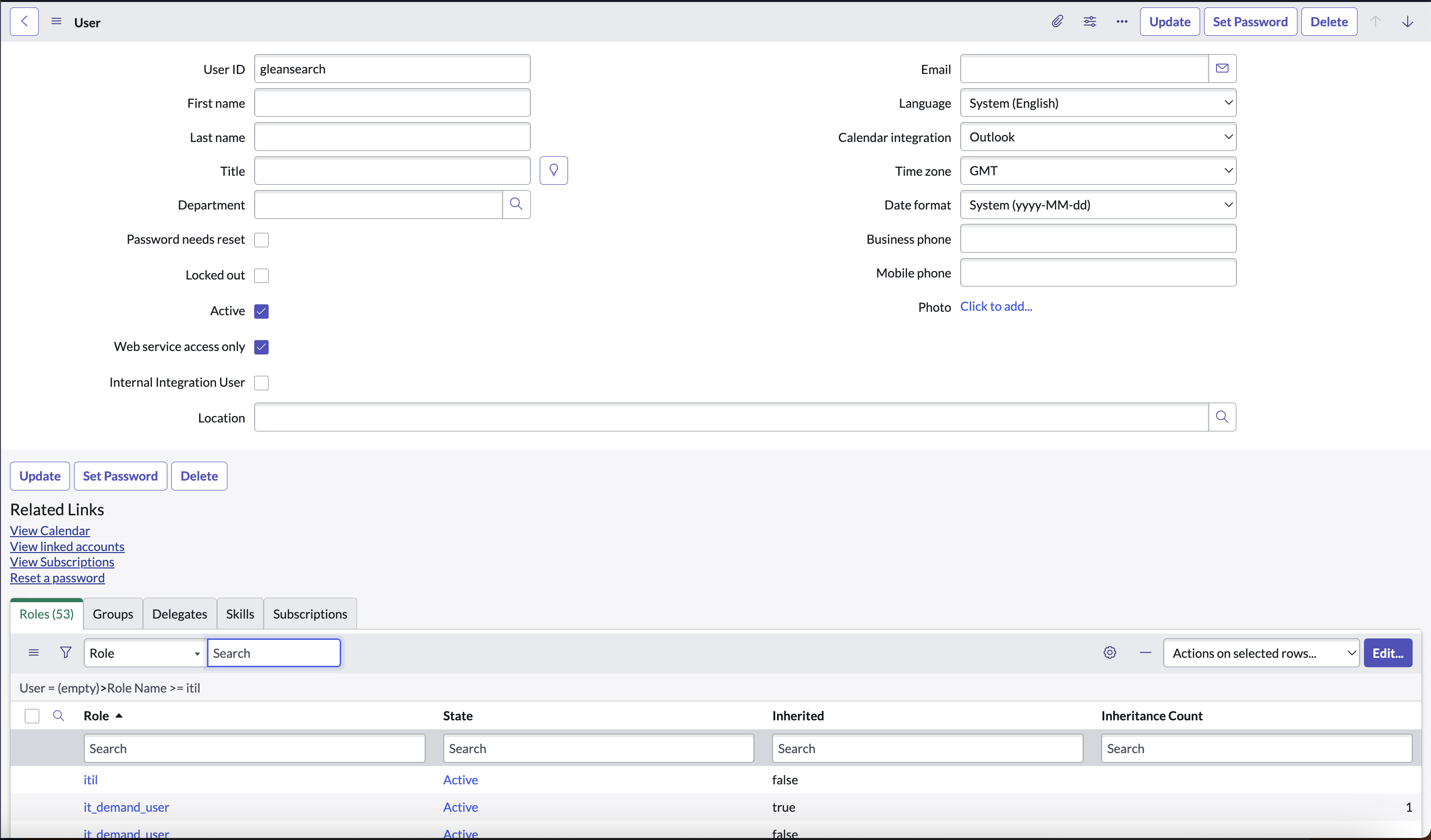
Task: Click into the First name field
Action: tap(392, 103)
